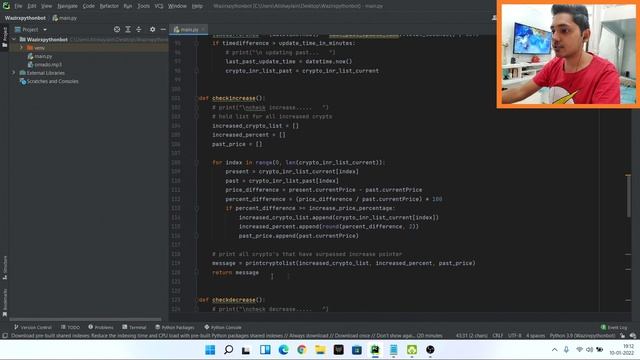Screen dimensions: 640x360
Task: Open the Code menu
Action: tap(89, 6)
